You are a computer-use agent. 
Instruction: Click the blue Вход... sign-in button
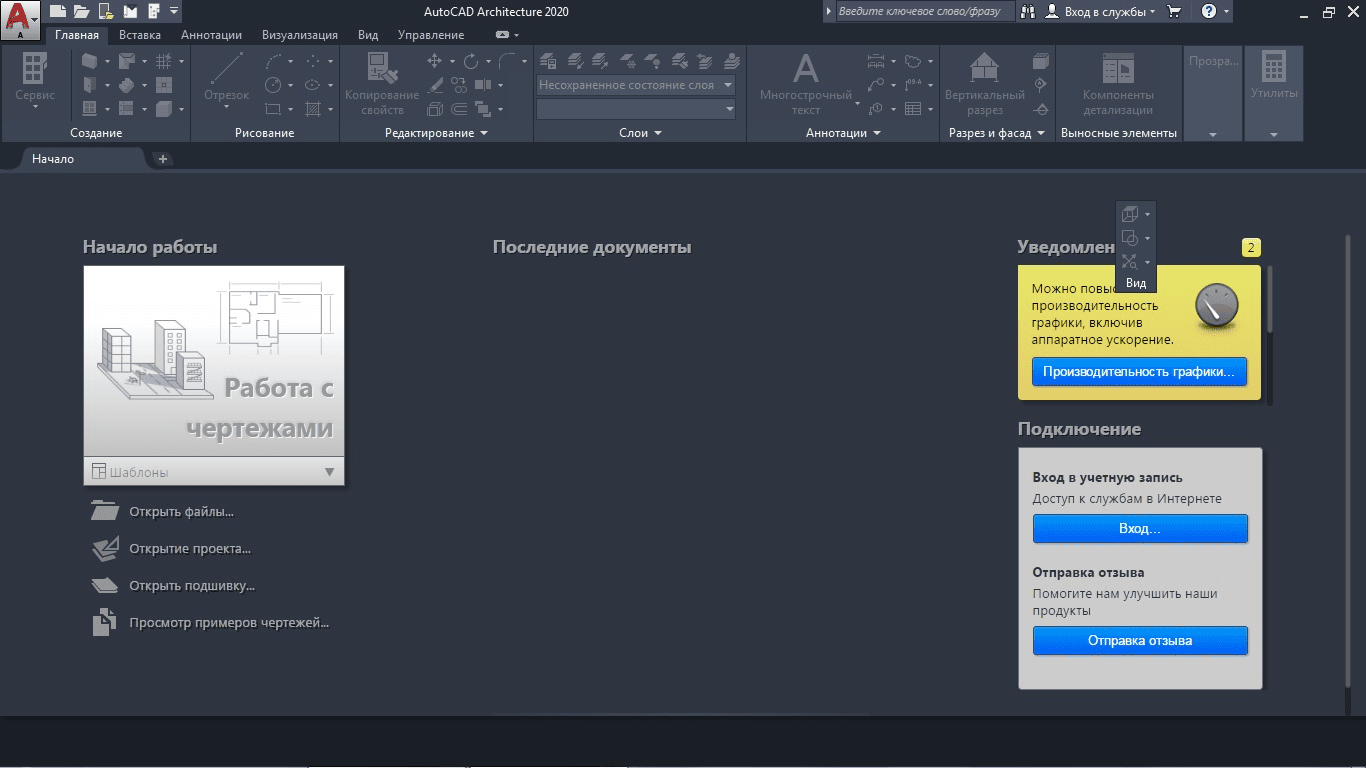coord(1140,528)
